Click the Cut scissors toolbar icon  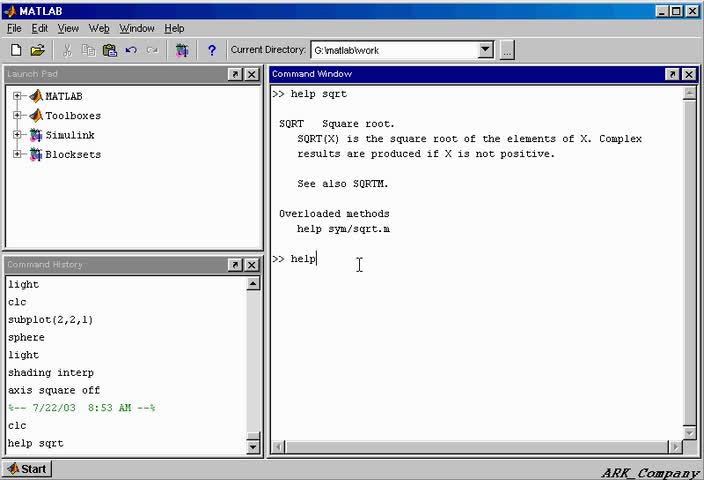[67, 50]
